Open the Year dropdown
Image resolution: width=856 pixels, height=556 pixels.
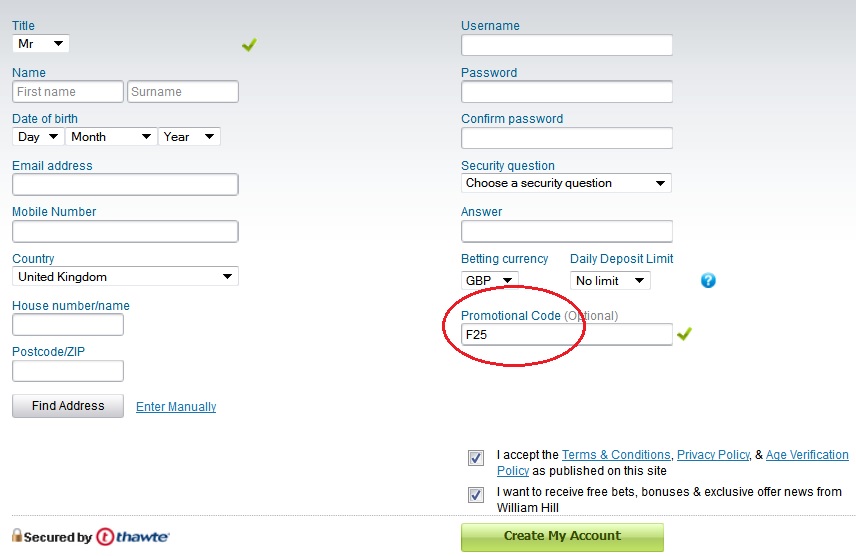tap(189, 137)
